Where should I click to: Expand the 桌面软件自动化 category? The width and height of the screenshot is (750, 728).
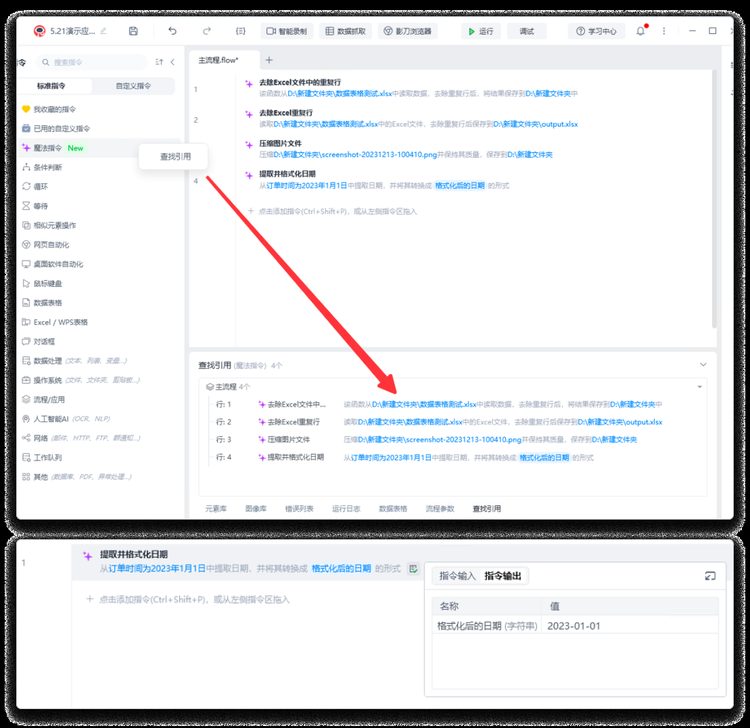click(53, 264)
